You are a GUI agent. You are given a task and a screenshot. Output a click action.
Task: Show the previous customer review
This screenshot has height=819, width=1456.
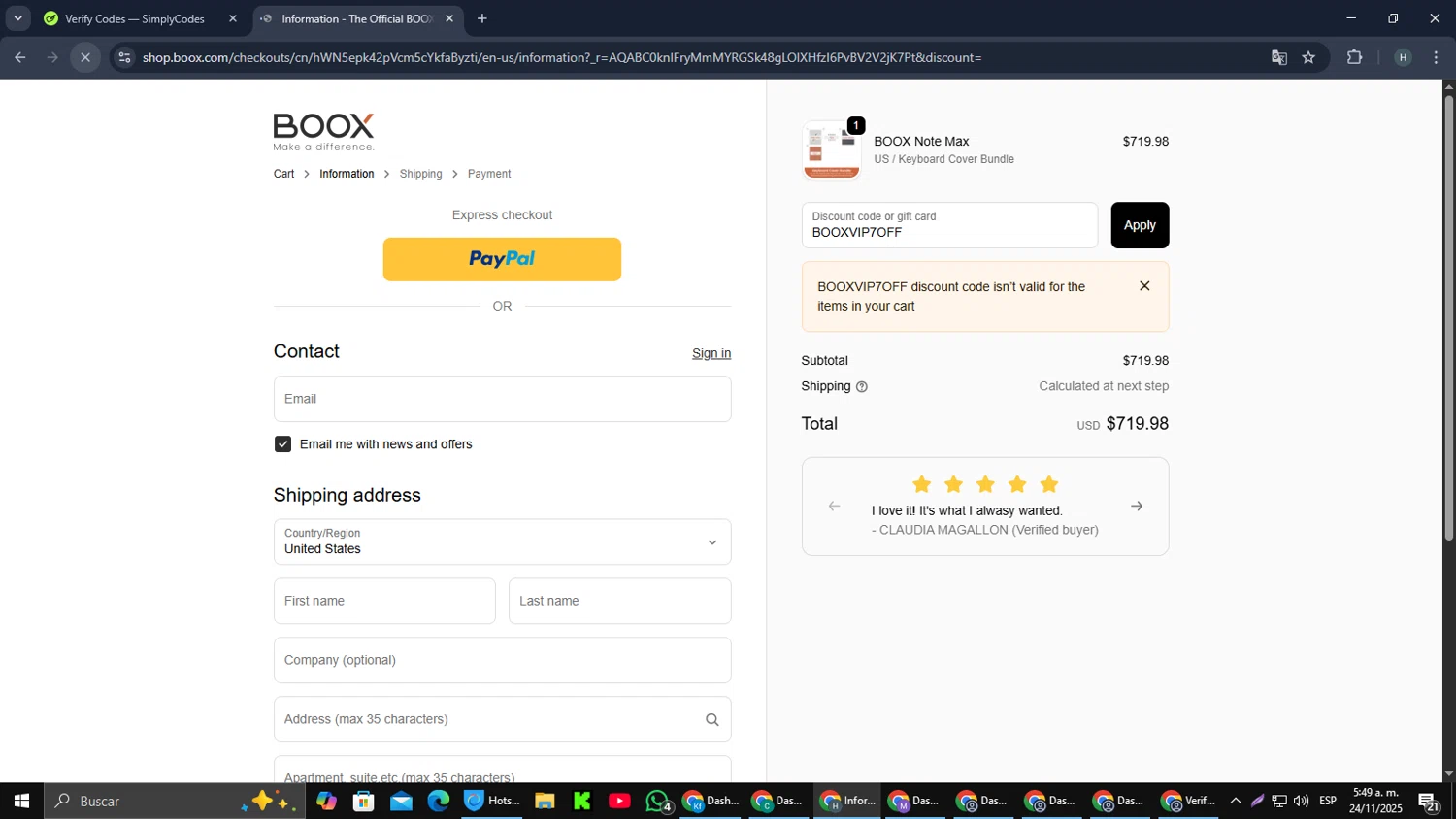pos(834,507)
